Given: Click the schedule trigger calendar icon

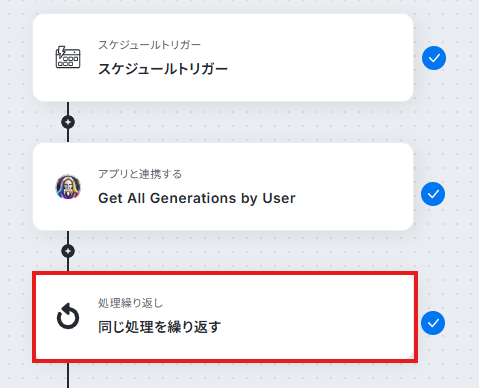Looking at the screenshot, I should tap(68, 57).
